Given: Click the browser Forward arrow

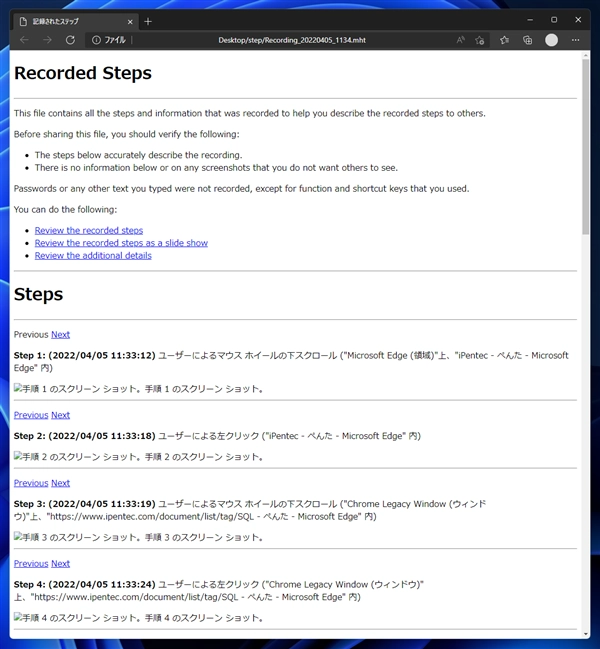Looking at the screenshot, I should (x=47, y=40).
